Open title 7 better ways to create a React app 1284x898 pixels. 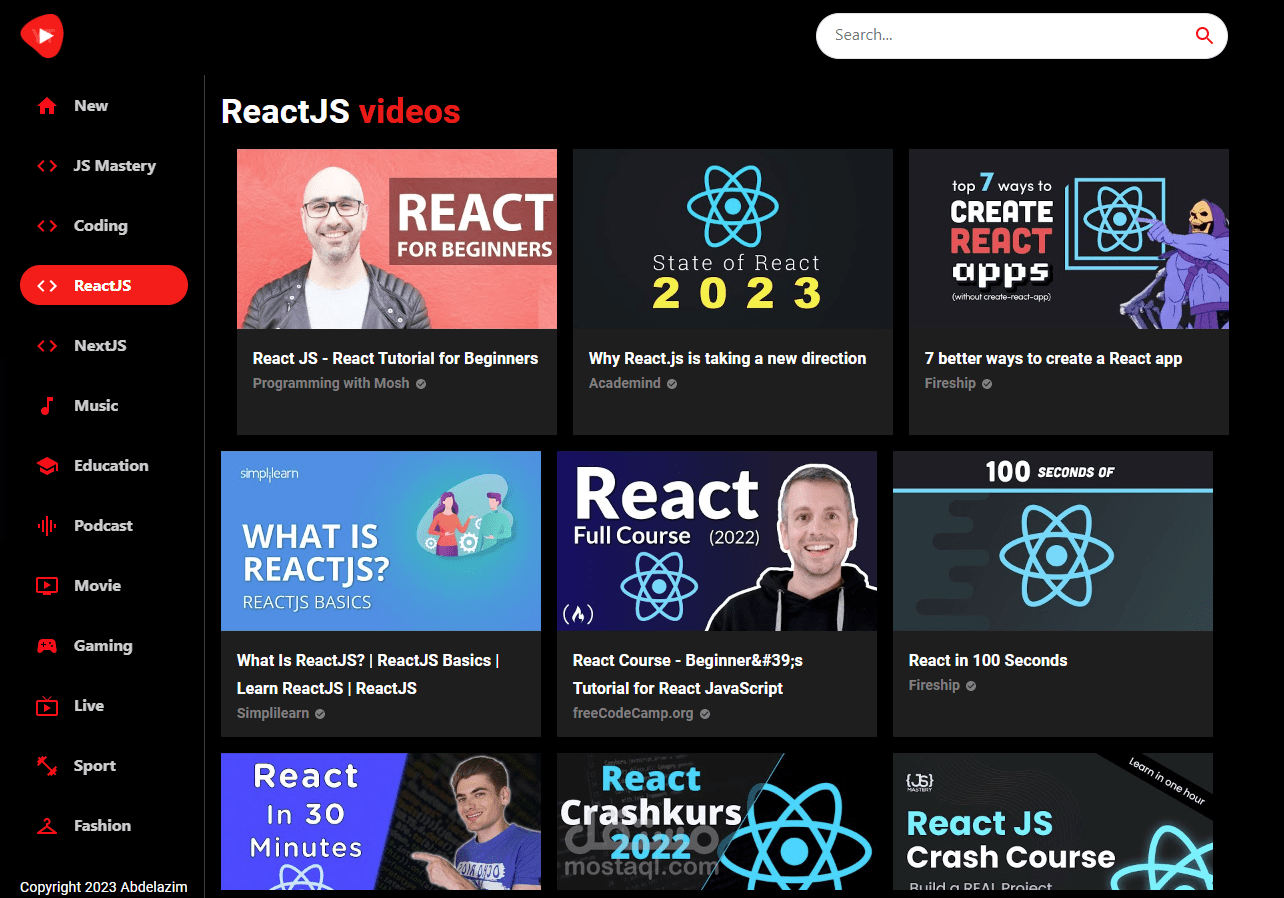click(1054, 358)
